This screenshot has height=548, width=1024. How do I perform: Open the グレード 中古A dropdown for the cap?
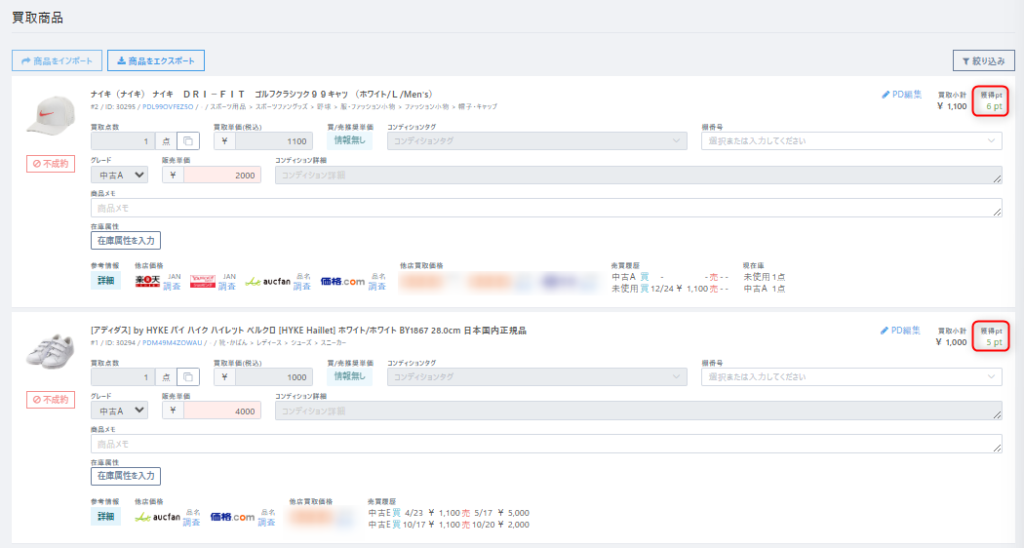click(120, 175)
